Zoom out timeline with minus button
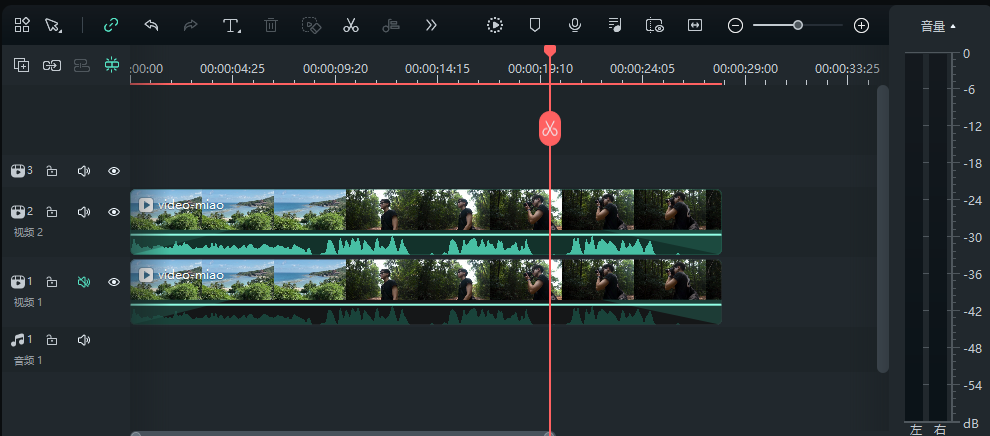The image size is (990, 436). tap(735, 25)
